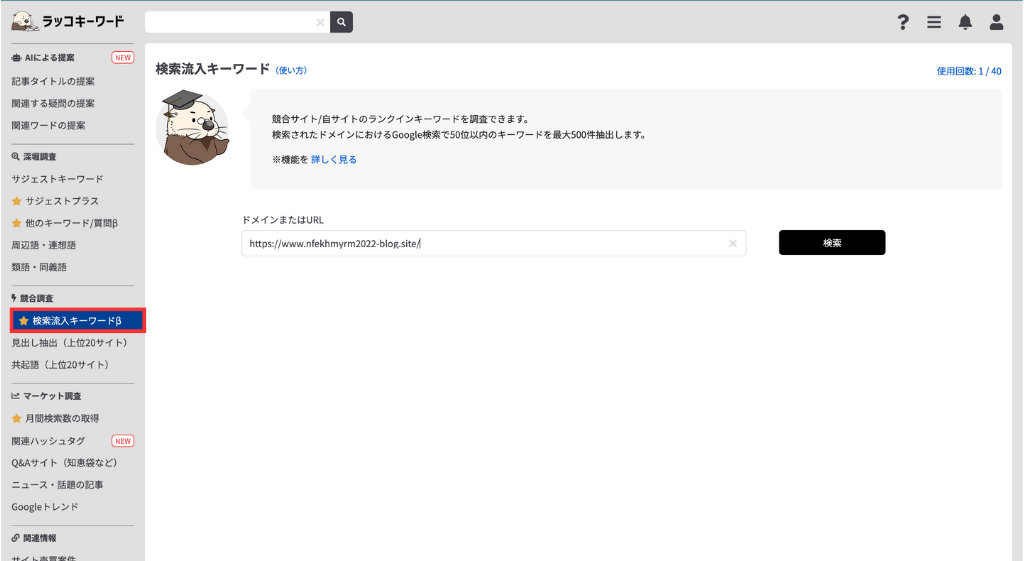
Task: Select 月間検索数の取得 in sidebar
Action: coord(62,419)
